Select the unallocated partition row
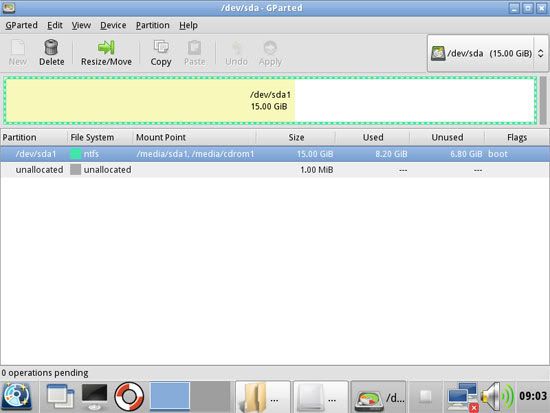The width and height of the screenshot is (550, 413). click(275, 170)
